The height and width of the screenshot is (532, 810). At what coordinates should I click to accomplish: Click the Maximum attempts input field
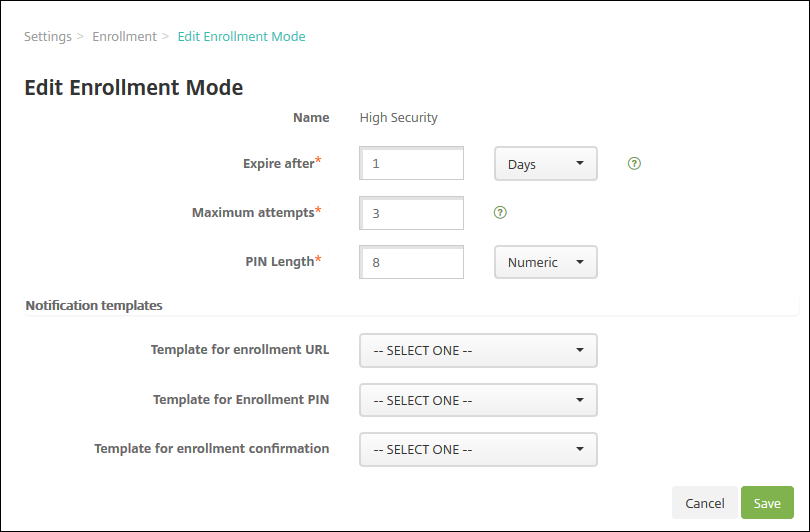[x=412, y=213]
